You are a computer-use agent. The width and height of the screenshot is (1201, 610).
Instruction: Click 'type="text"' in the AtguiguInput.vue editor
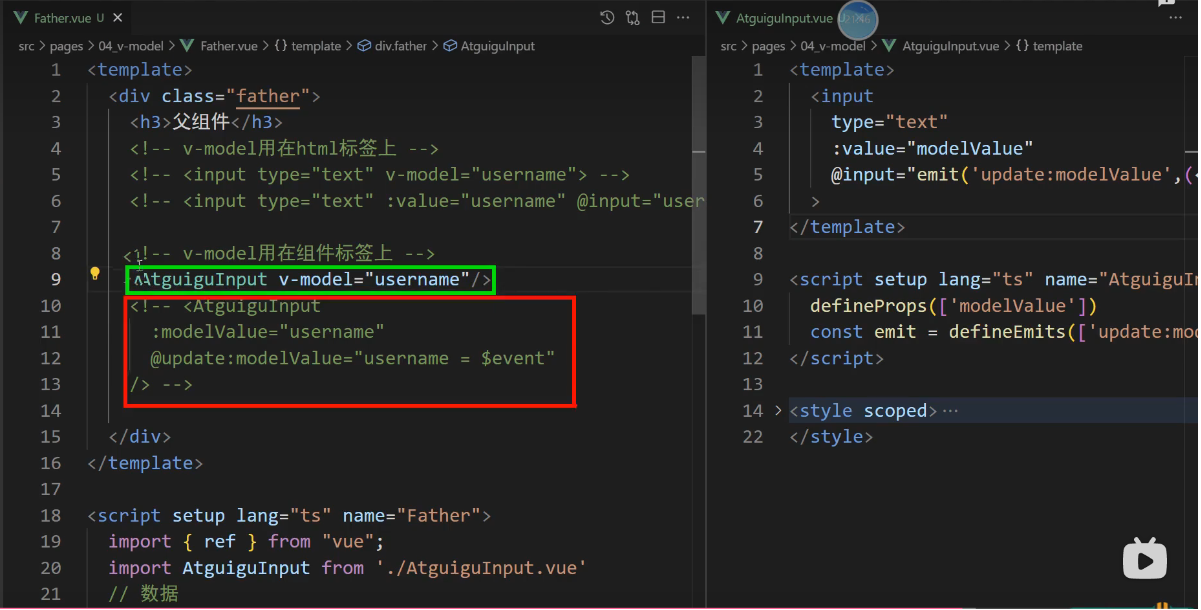(889, 122)
